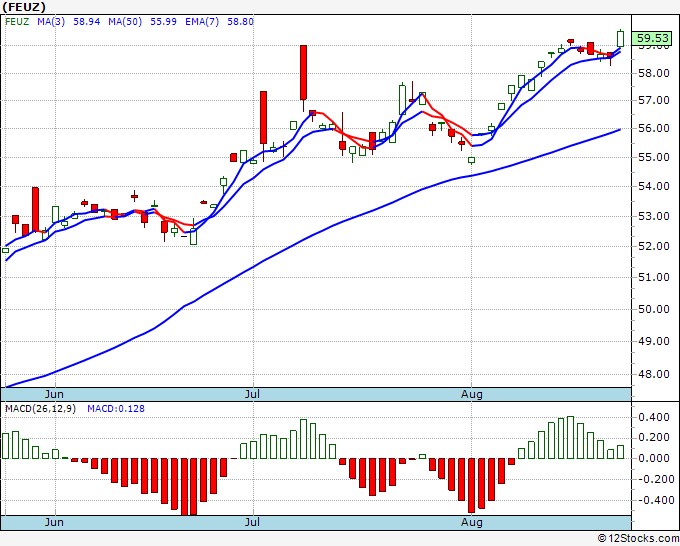
Task: Select the MA(50) legend label
Action: click(125, 22)
